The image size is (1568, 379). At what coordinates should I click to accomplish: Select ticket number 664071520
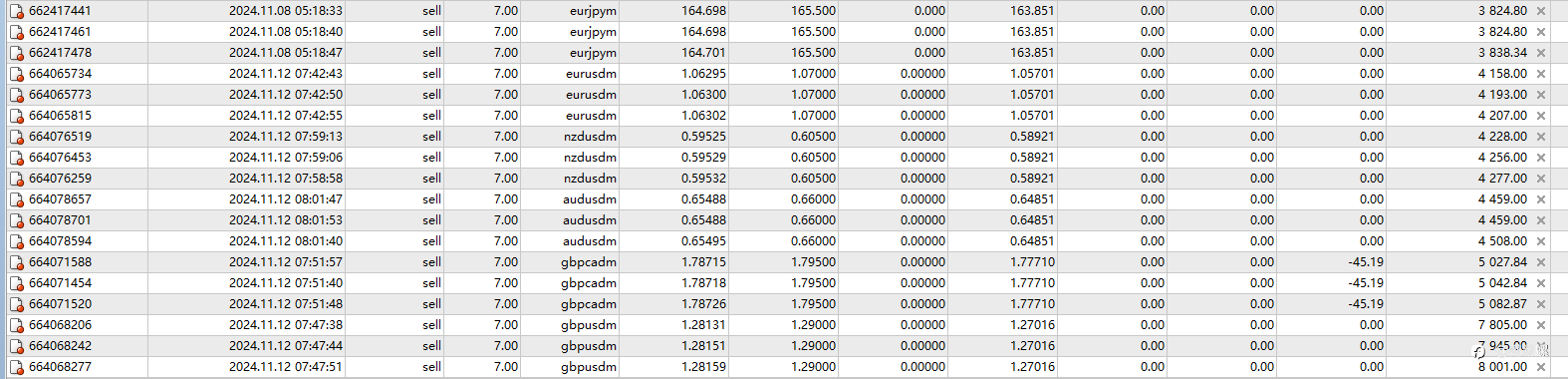click(60, 304)
